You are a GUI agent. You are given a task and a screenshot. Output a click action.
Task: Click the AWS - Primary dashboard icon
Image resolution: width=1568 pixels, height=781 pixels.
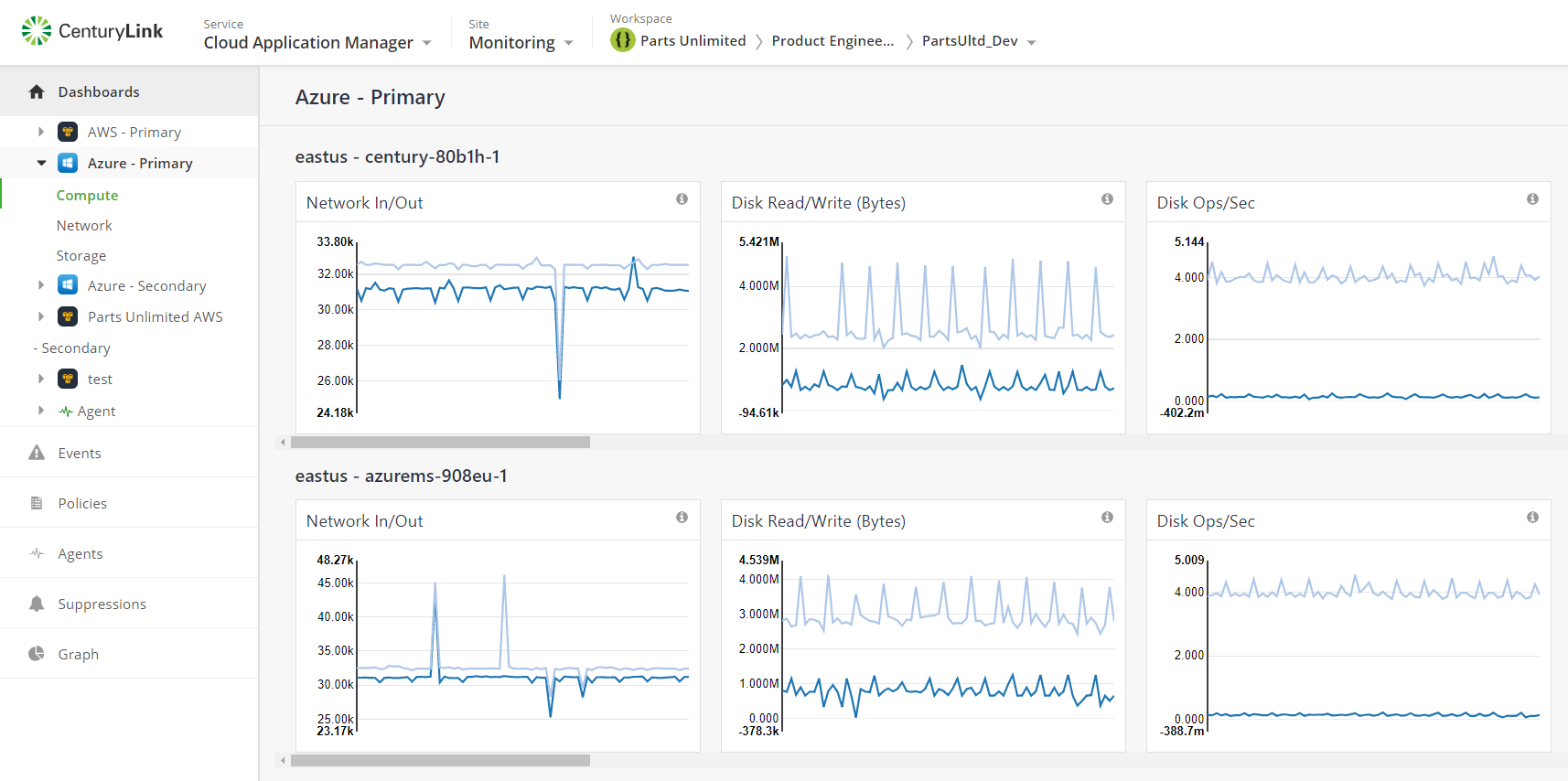tap(68, 132)
